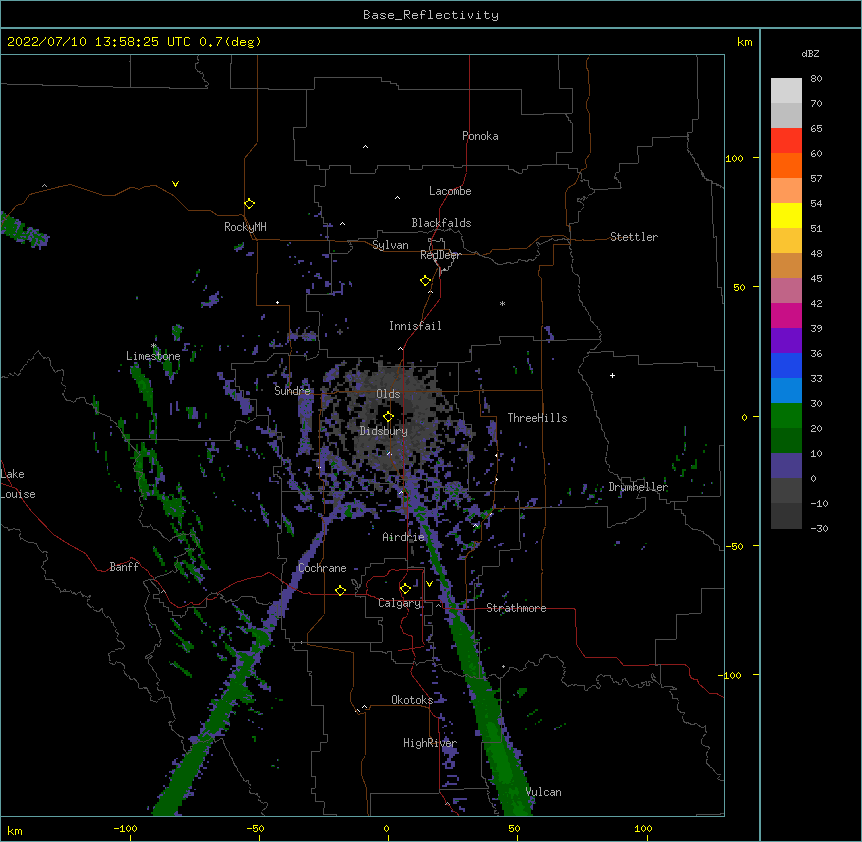Click the yellow marker above Calgary label

tap(406, 589)
